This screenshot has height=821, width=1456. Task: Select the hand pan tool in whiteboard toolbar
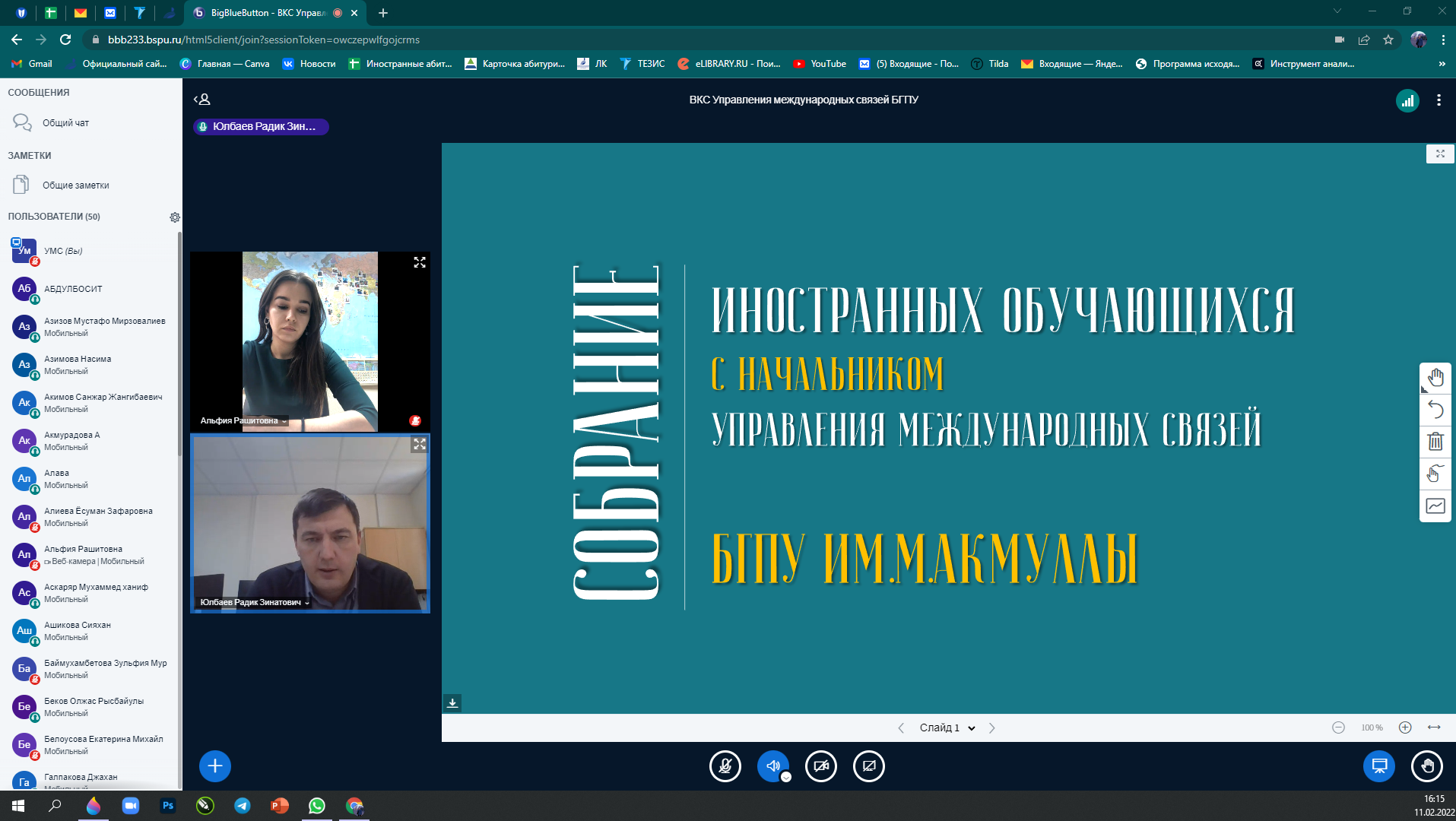pos(1435,378)
